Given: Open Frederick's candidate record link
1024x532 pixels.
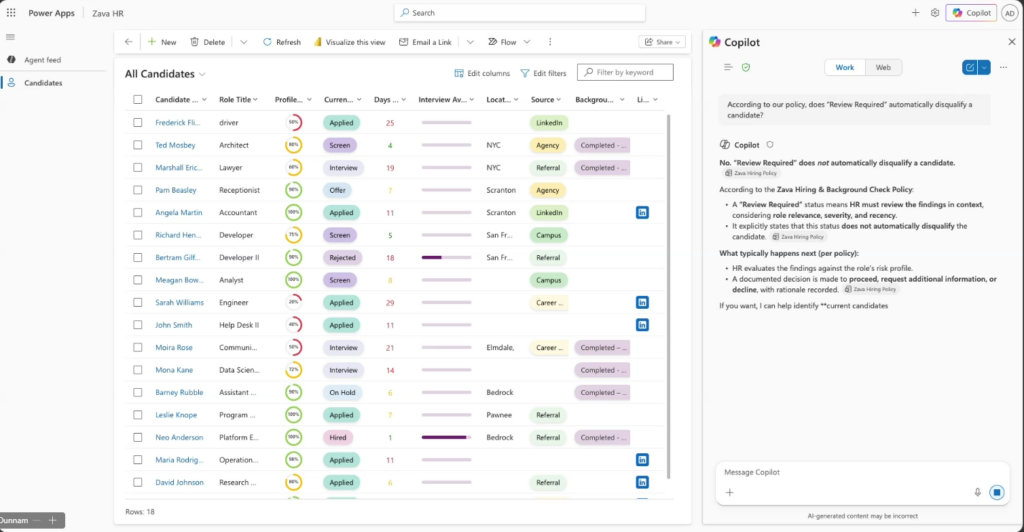Looking at the screenshot, I should (178, 123).
